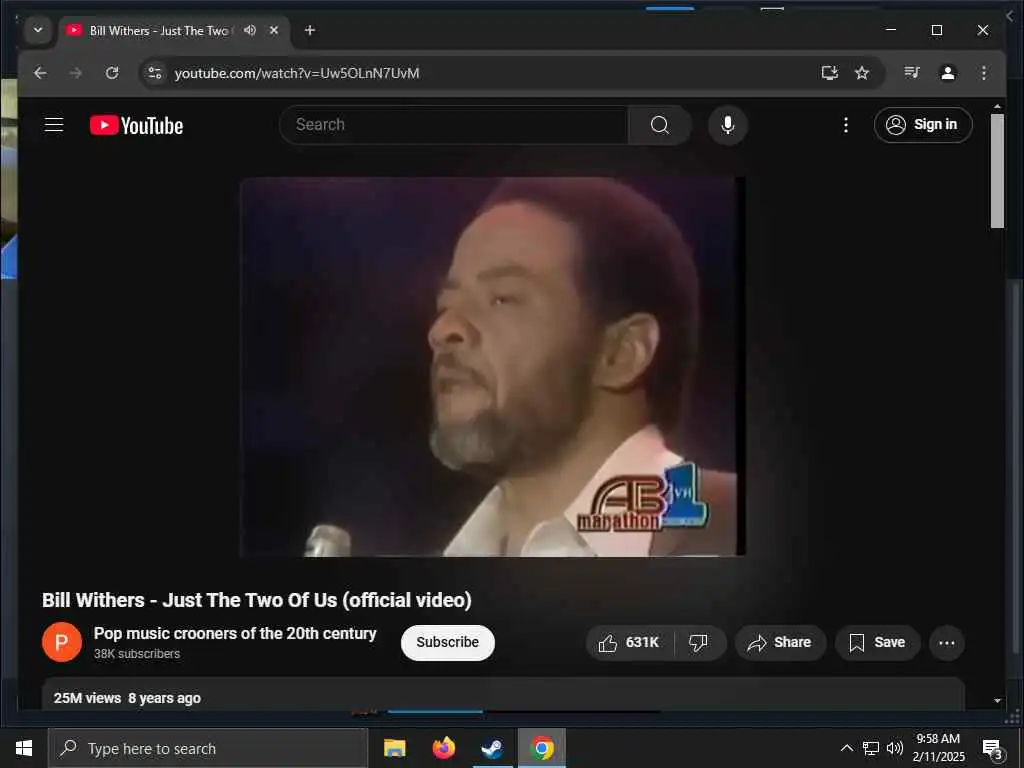
Task: Show hidden system tray icons chevron
Action: (x=846, y=748)
